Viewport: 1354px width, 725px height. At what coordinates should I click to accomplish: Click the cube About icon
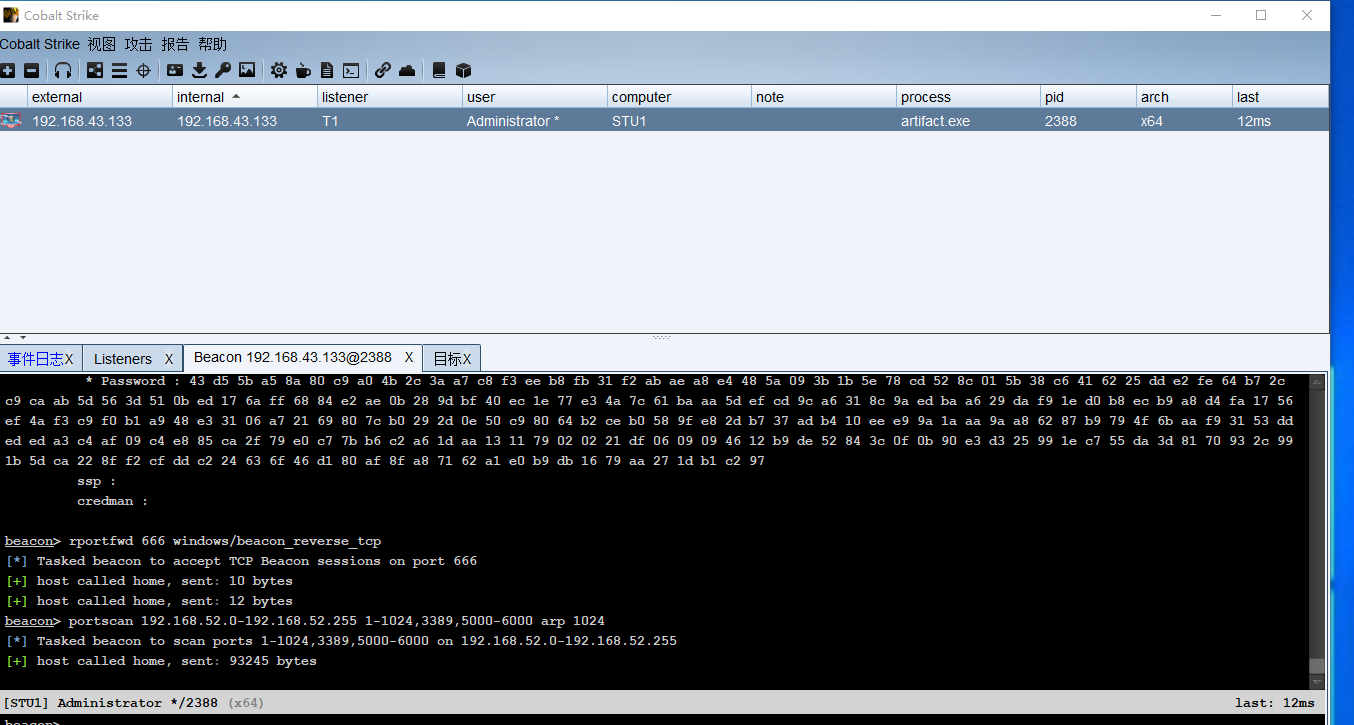tap(463, 70)
